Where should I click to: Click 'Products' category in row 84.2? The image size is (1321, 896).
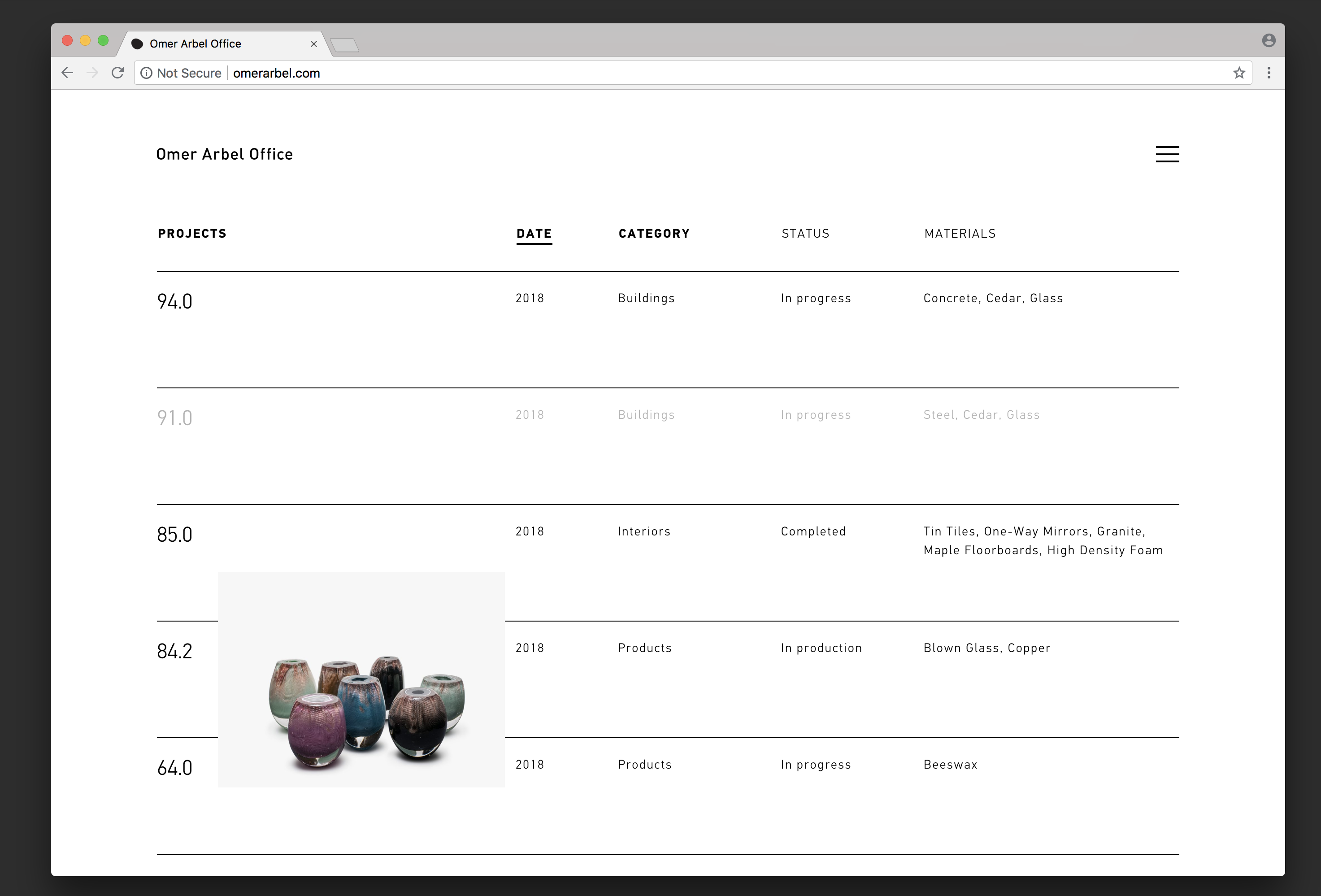(x=645, y=648)
